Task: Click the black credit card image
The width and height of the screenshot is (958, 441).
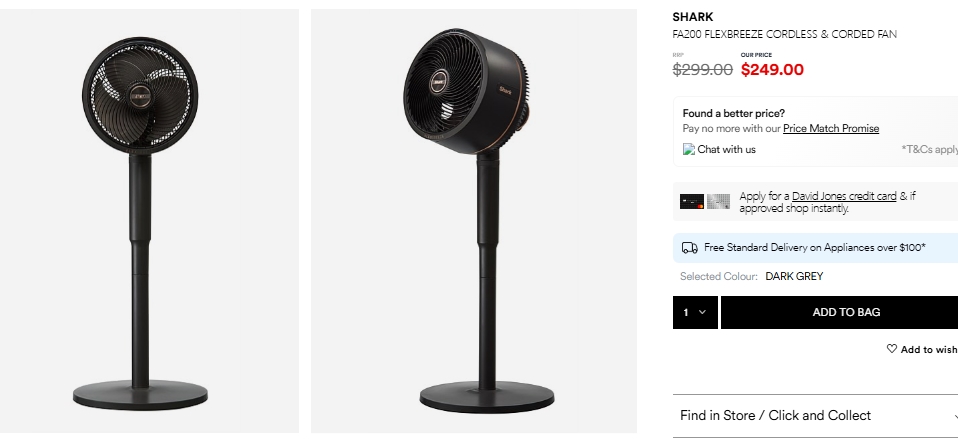Action: coord(692,201)
